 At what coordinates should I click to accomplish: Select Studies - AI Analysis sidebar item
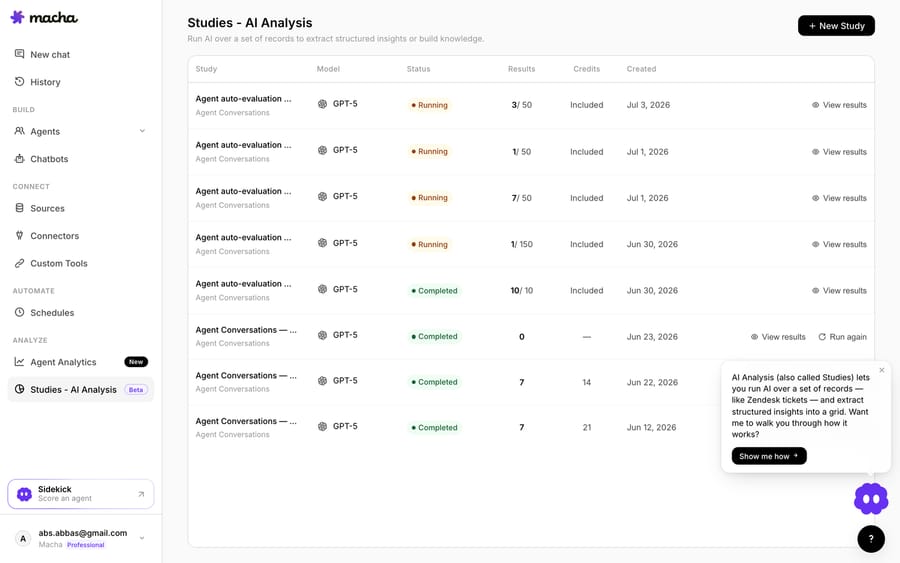[80, 390]
